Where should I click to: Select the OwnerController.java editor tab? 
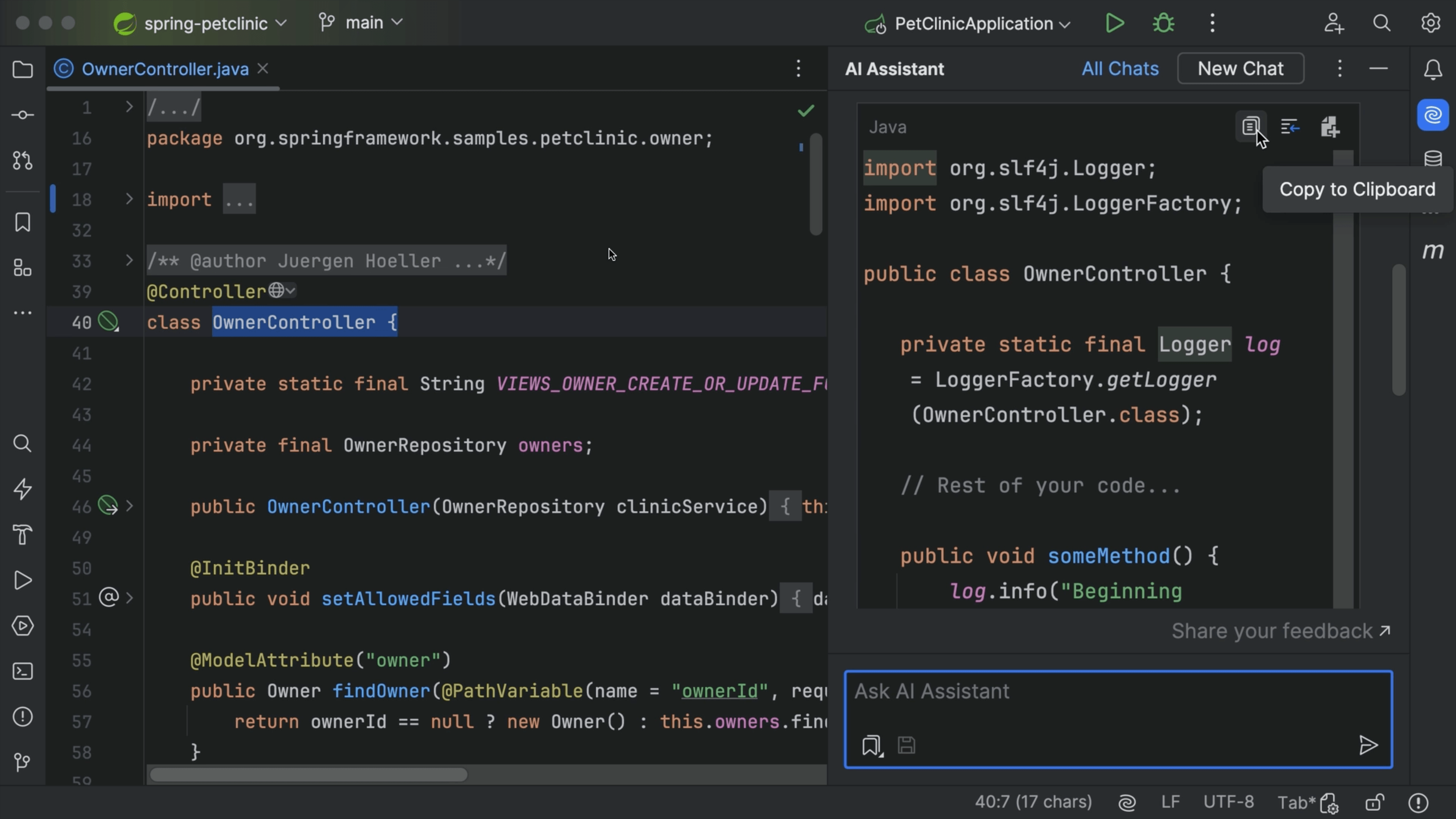[x=165, y=69]
